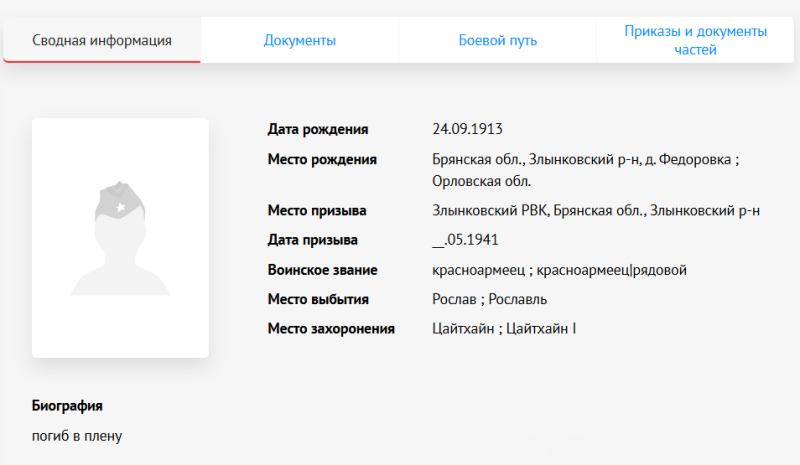Click the Злынковский РВК conscription value

pyautogui.click(x=596, y=210)
